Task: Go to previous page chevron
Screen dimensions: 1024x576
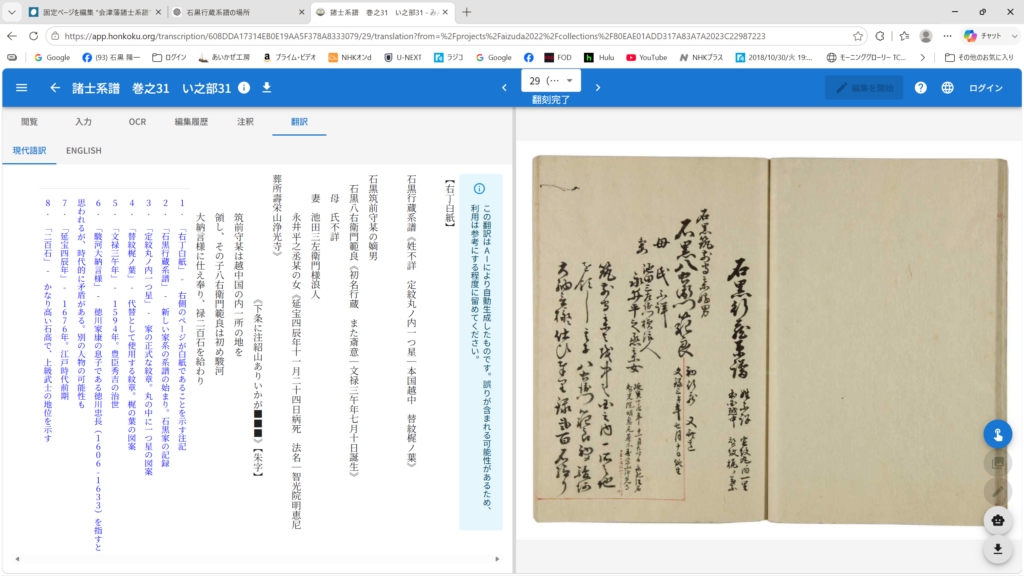Action: (504, 88)
